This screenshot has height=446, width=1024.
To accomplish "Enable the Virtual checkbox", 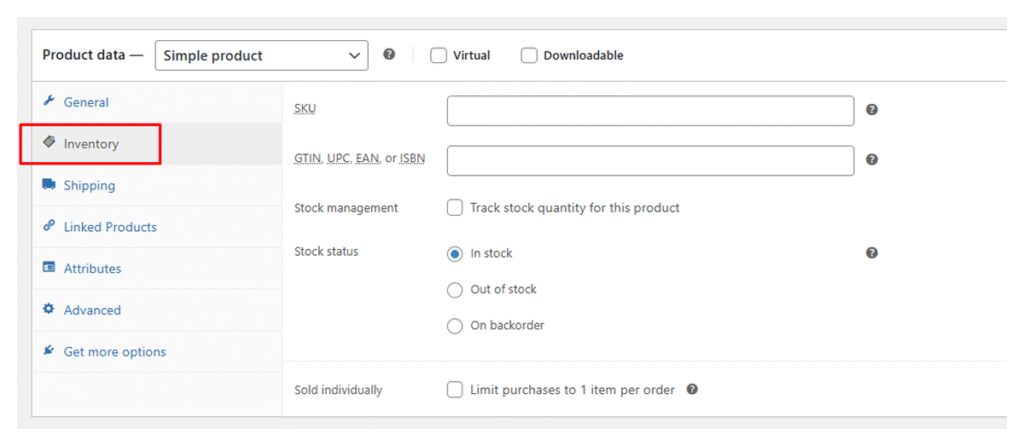I will click(x=438, y=56).
